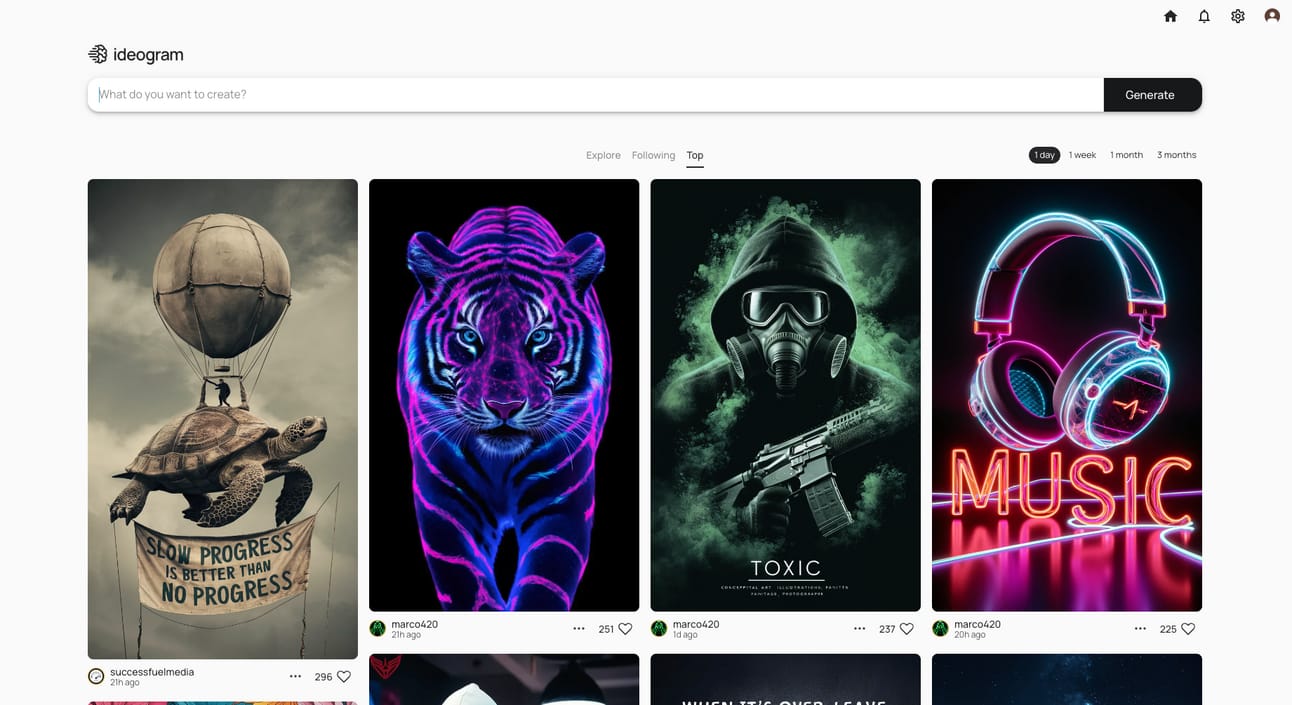
Task: Open marco420 avatar under TOXIC image
Action: pos(658,629)
